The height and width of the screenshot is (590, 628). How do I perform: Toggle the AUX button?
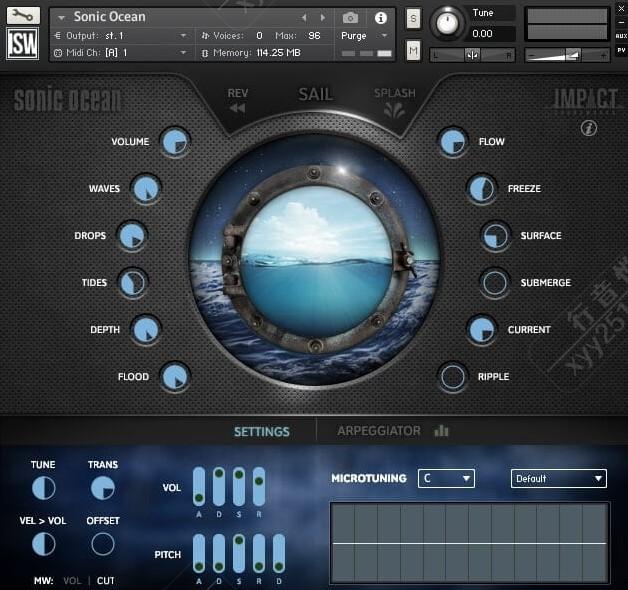point(621,36)
